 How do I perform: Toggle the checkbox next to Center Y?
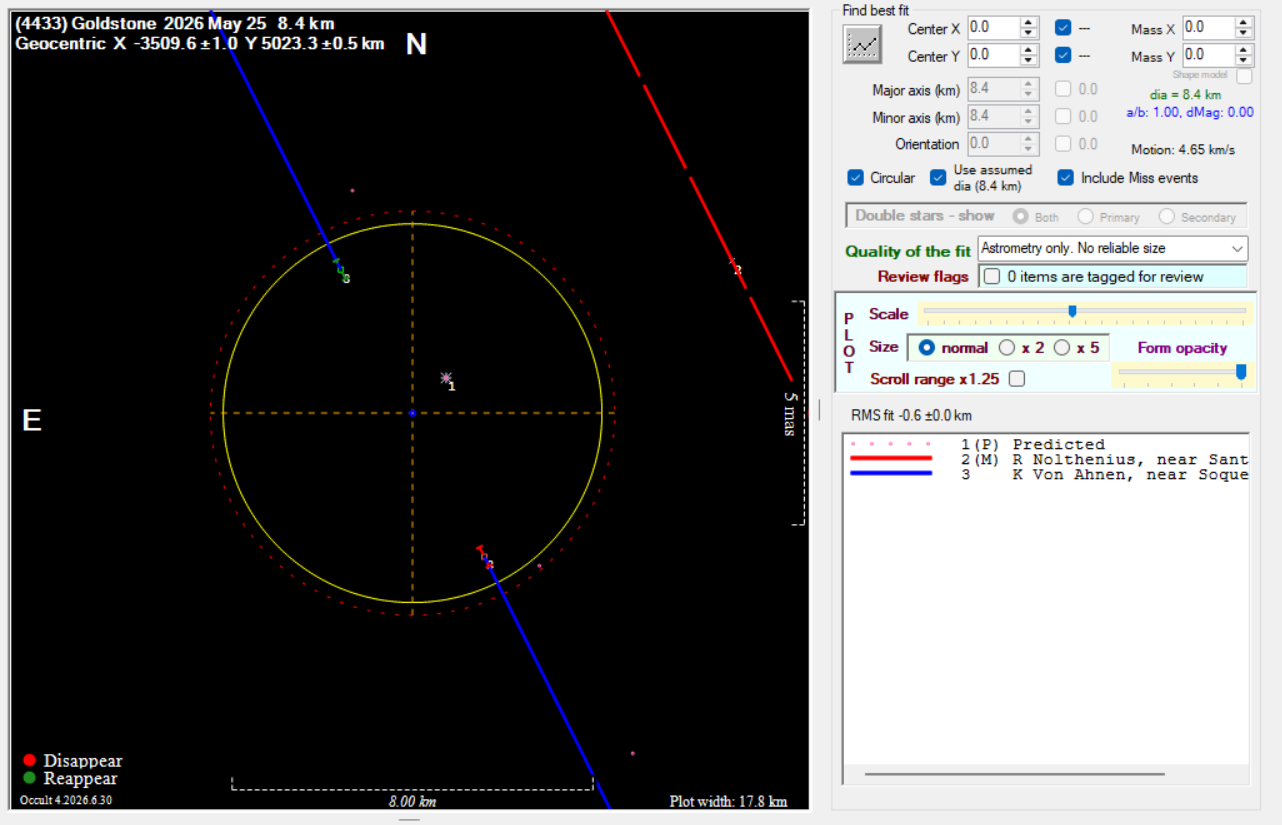(x=1063, y=55)
